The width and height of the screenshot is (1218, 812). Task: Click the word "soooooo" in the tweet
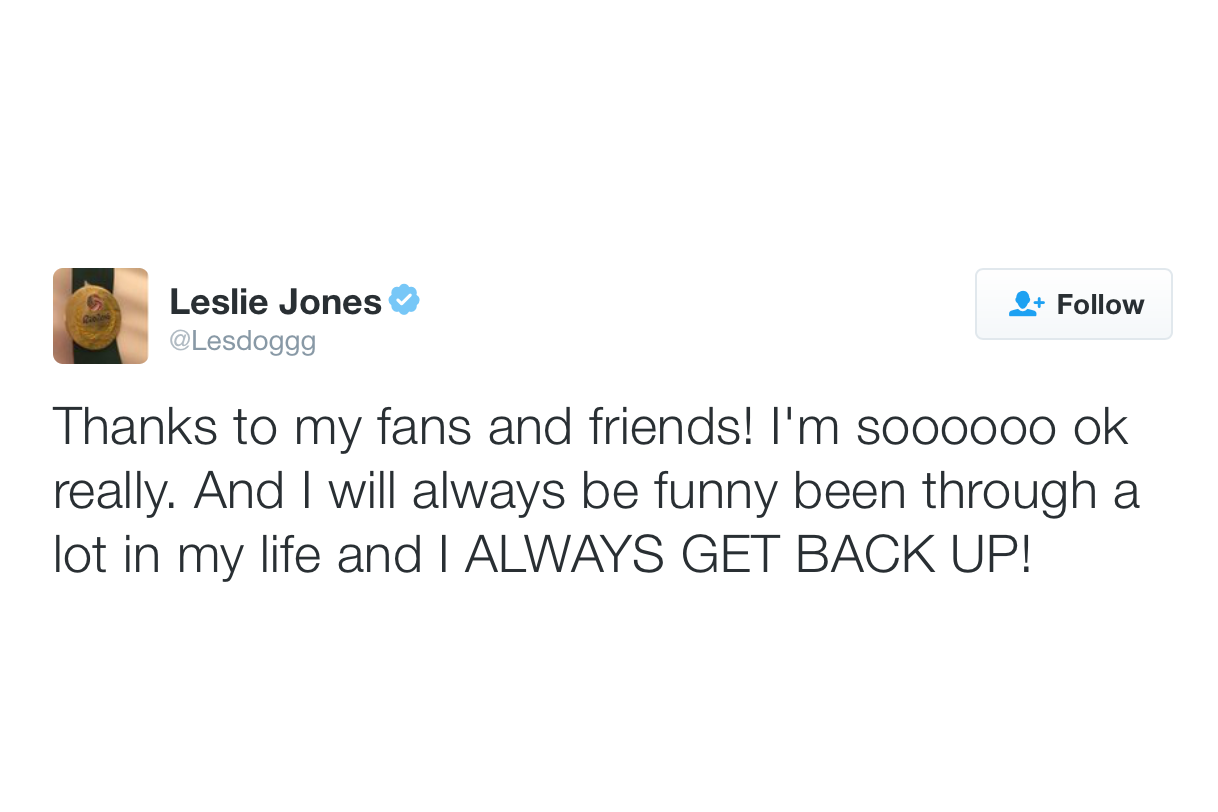pos(955,427)
